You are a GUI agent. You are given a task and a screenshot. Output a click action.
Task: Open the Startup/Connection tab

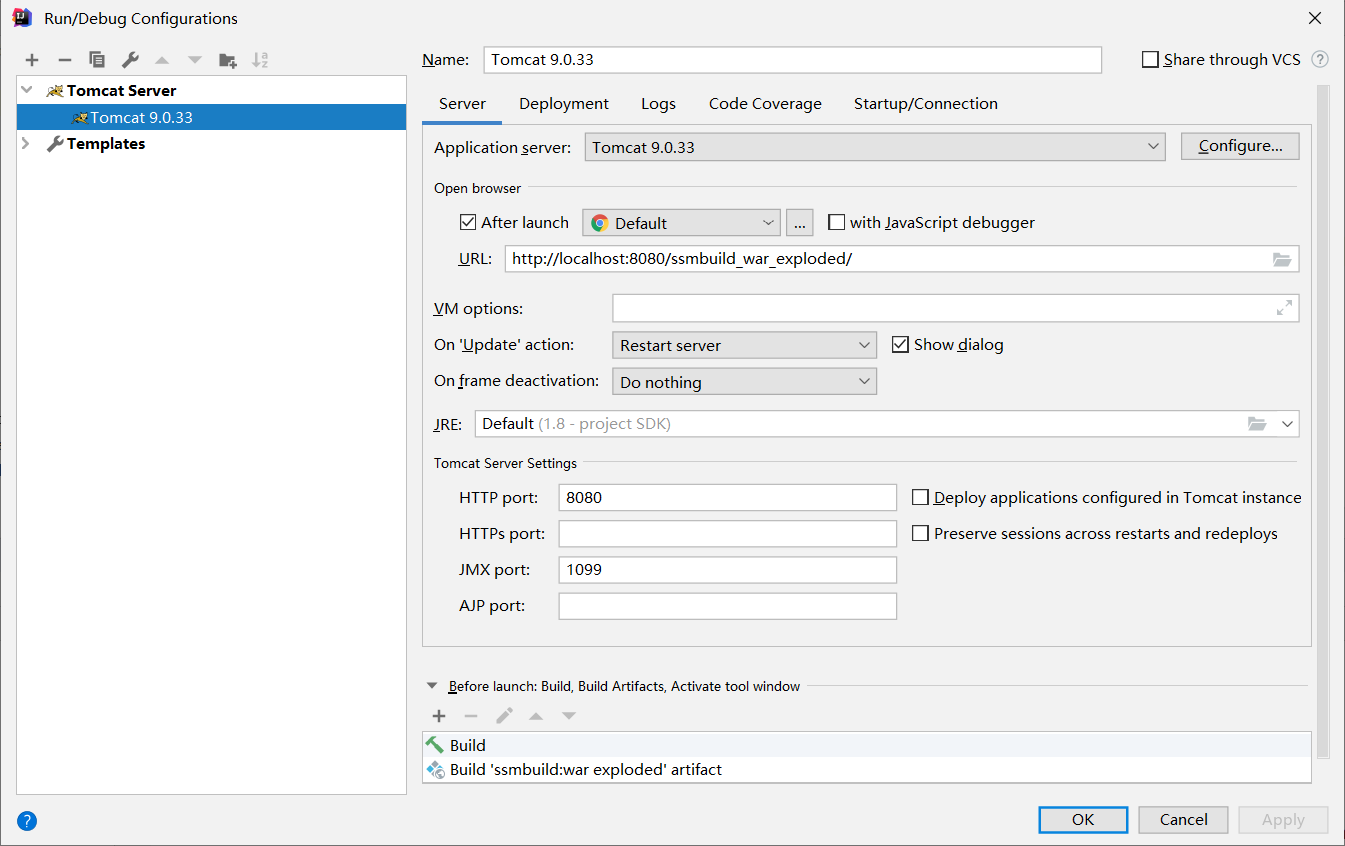pyautogui.click(x=925, y=104)
